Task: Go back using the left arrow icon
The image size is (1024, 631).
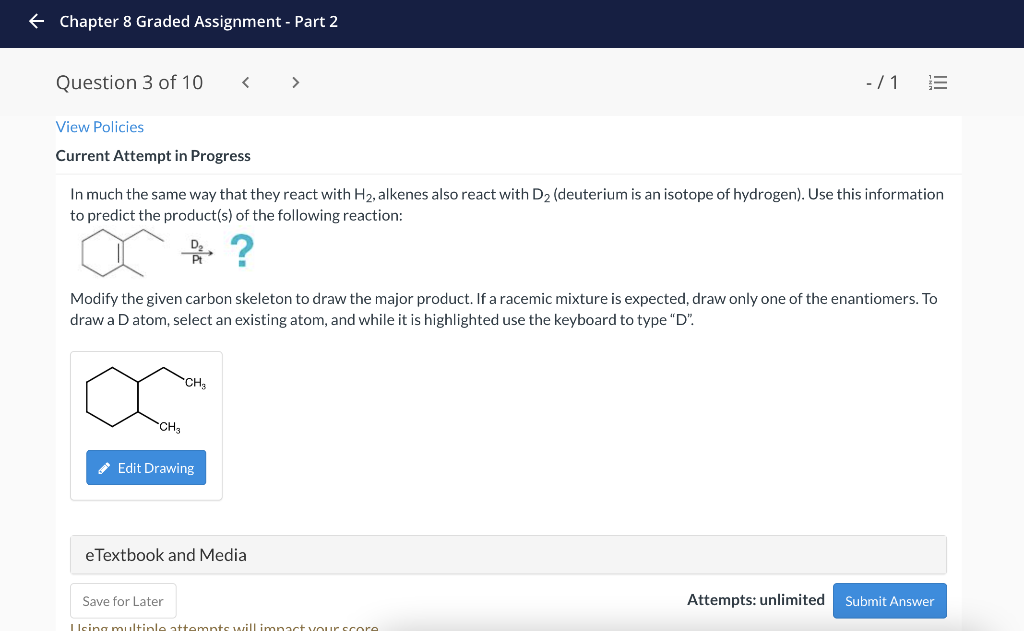Action: (37, 22)
